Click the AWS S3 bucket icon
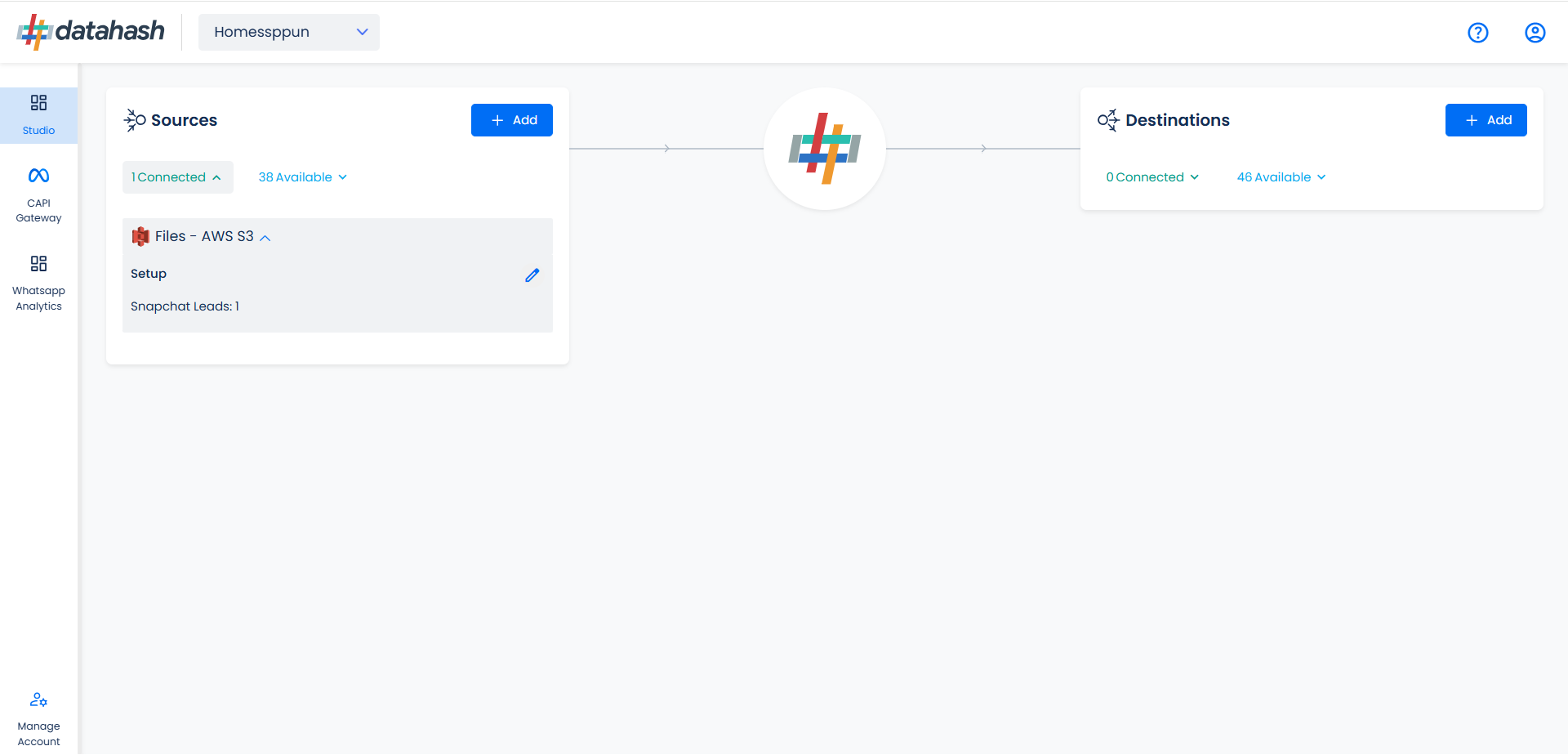Screen dimensions: 1568x755 pyautogui.click(x=140, y=236)
